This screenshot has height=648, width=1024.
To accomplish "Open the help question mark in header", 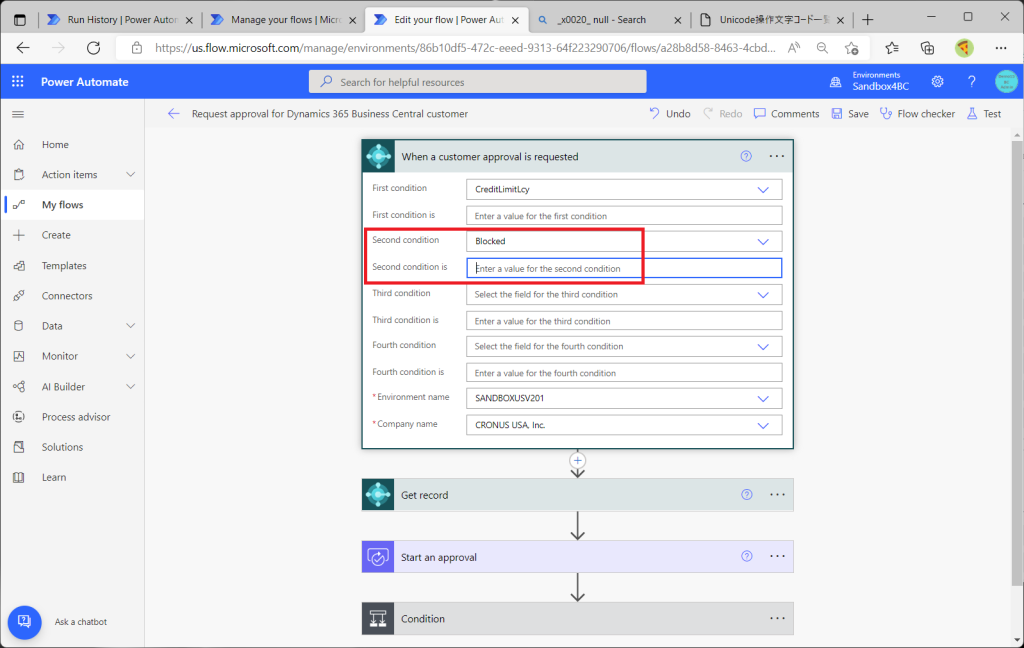I will [x=971, y=82].
